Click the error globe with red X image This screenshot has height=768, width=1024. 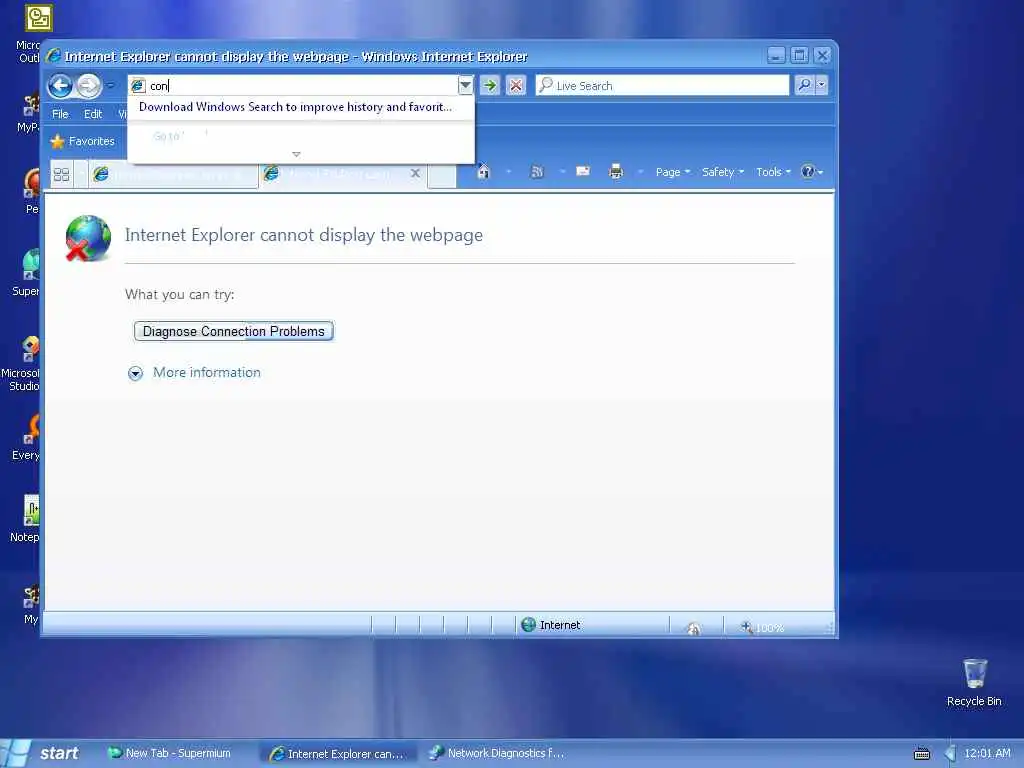[x=88, y=238]
